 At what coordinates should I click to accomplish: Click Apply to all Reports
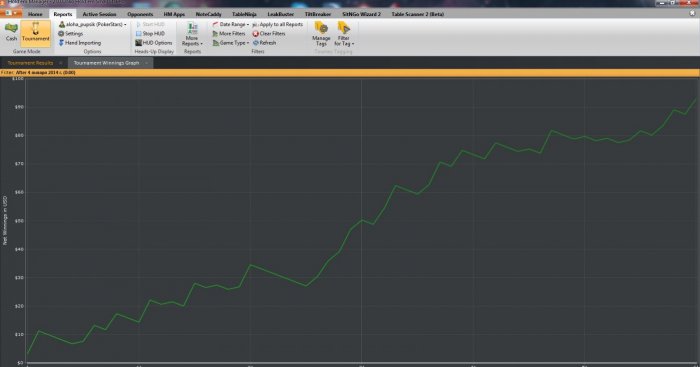(278, 25)
